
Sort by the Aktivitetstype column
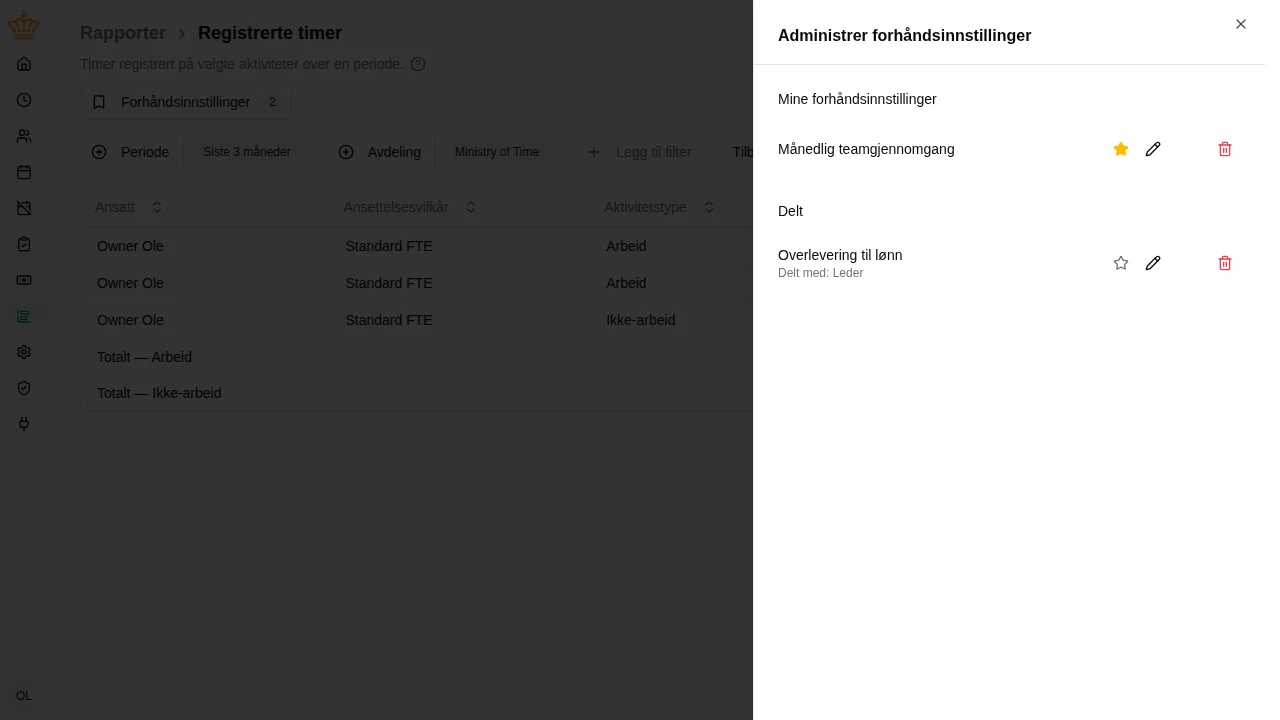pyautogui.click(x=660, y=207)
